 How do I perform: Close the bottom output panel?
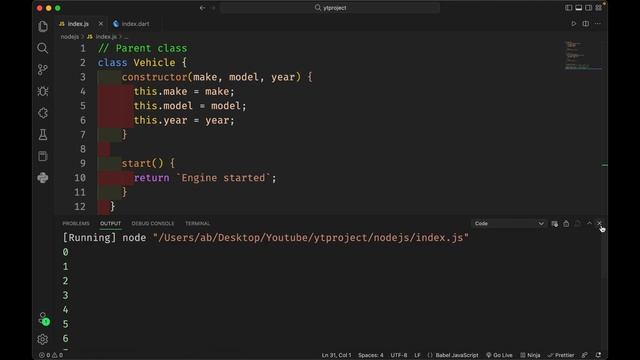point(599,223)
